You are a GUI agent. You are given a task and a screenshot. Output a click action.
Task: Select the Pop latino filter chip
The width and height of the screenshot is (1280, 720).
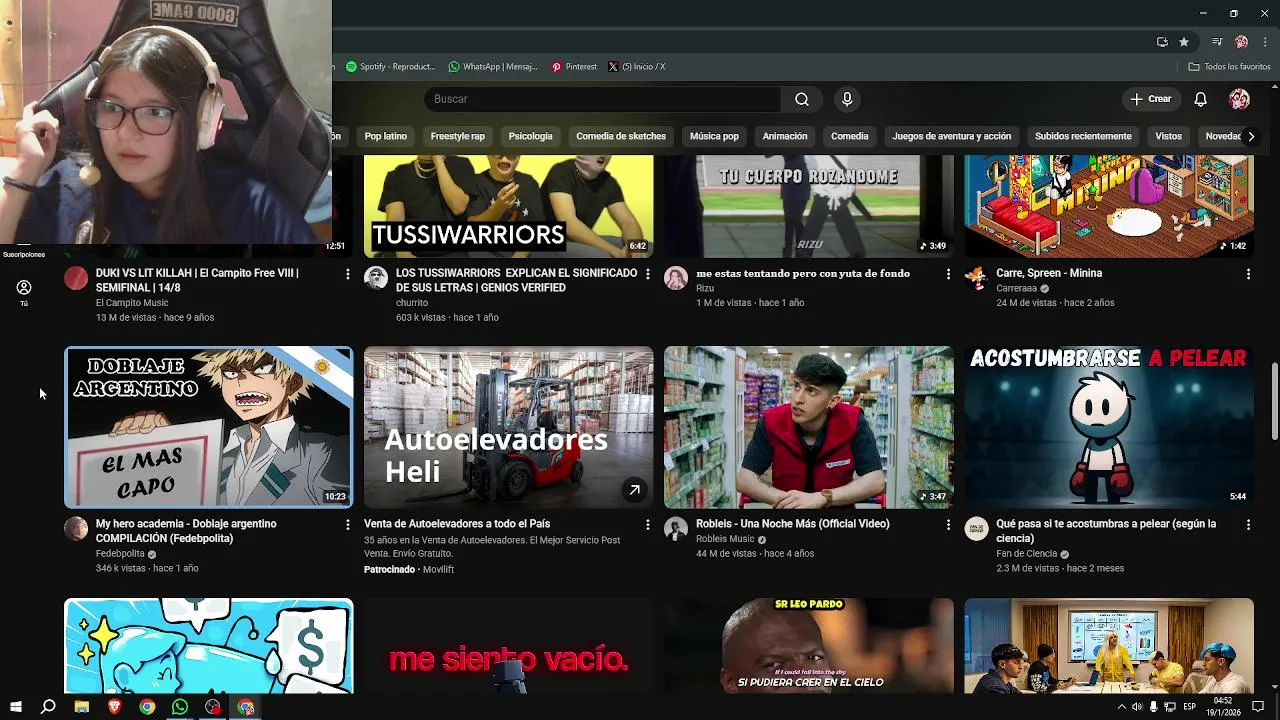(x=385, y=136)
